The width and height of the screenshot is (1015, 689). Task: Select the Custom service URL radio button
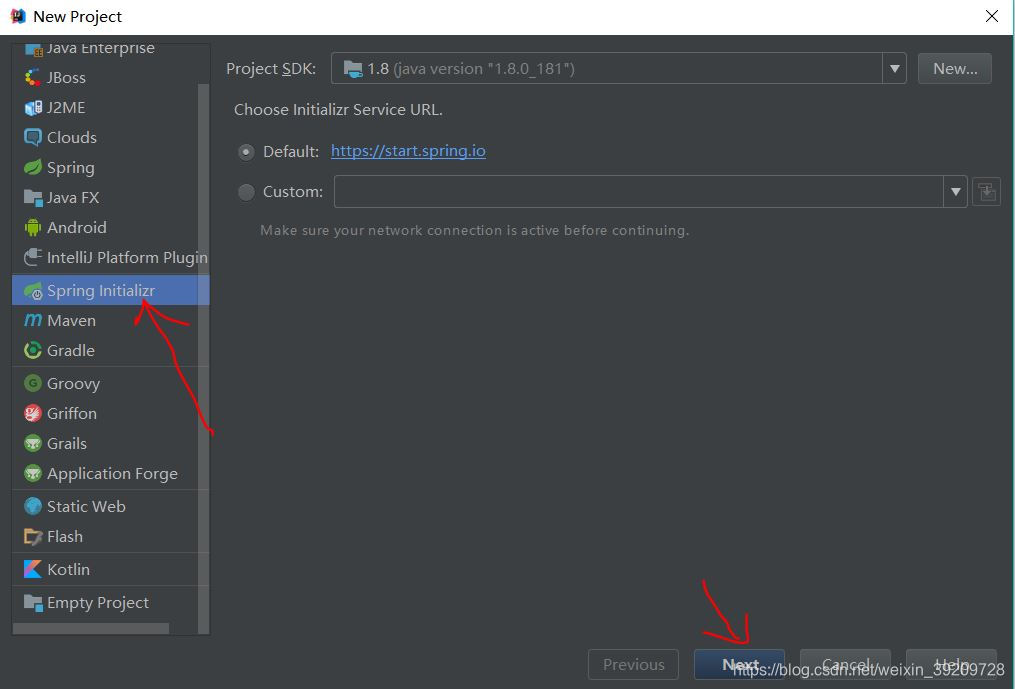[x=246, y=192]
